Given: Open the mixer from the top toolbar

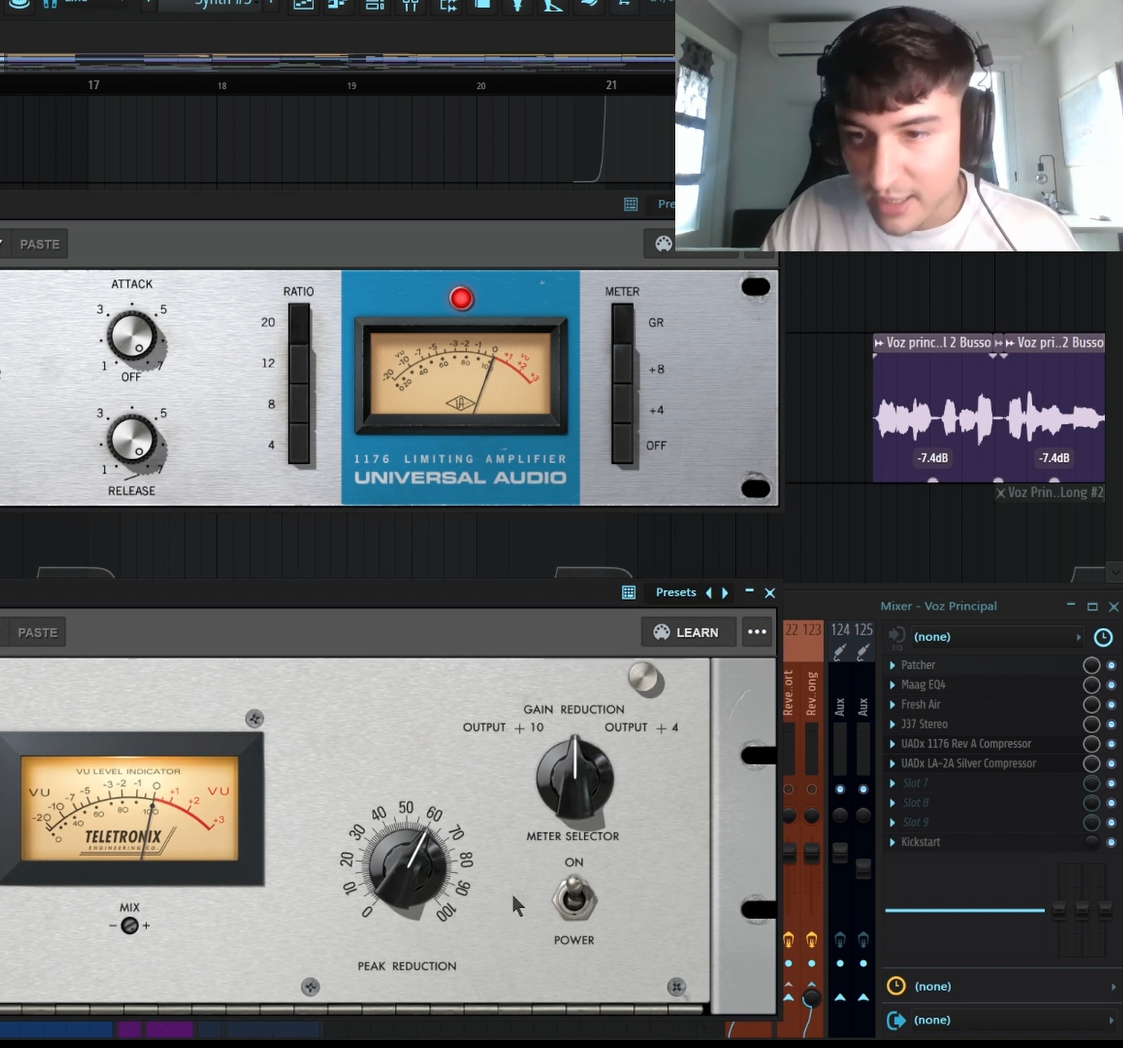Looking at the screenshot, I should tap(410, 5).
